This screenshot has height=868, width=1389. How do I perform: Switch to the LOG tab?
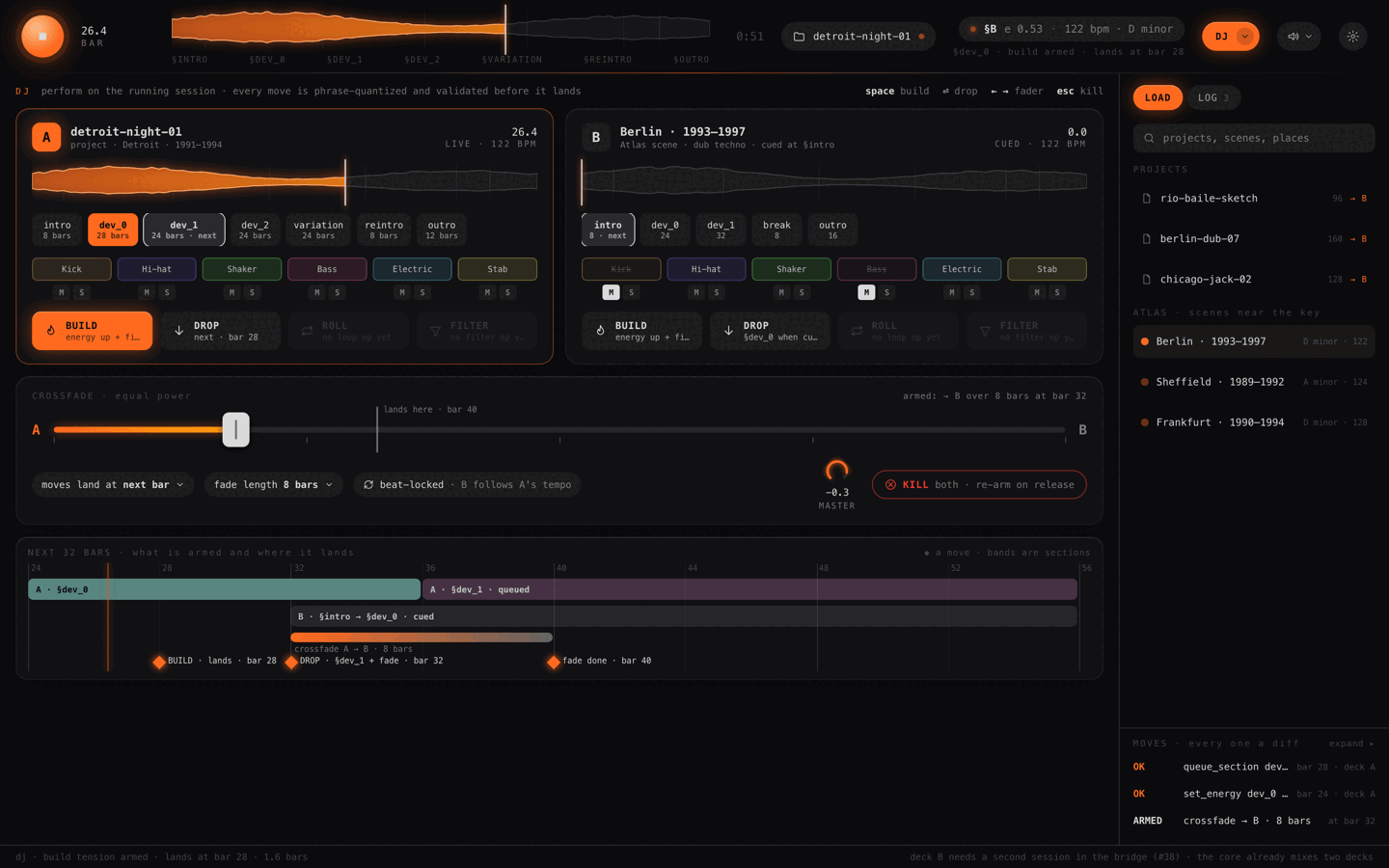1212,97
